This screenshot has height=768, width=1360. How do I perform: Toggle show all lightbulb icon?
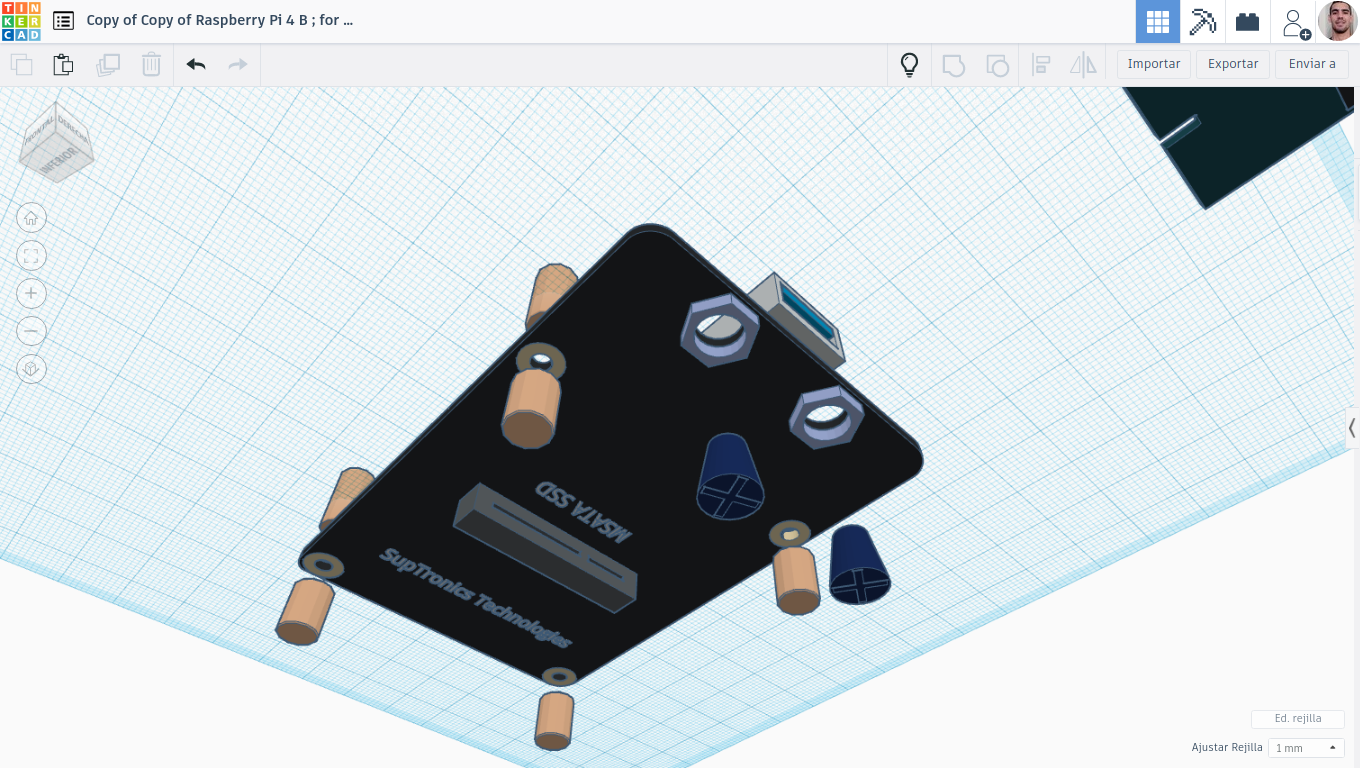[x=909, y=65]
